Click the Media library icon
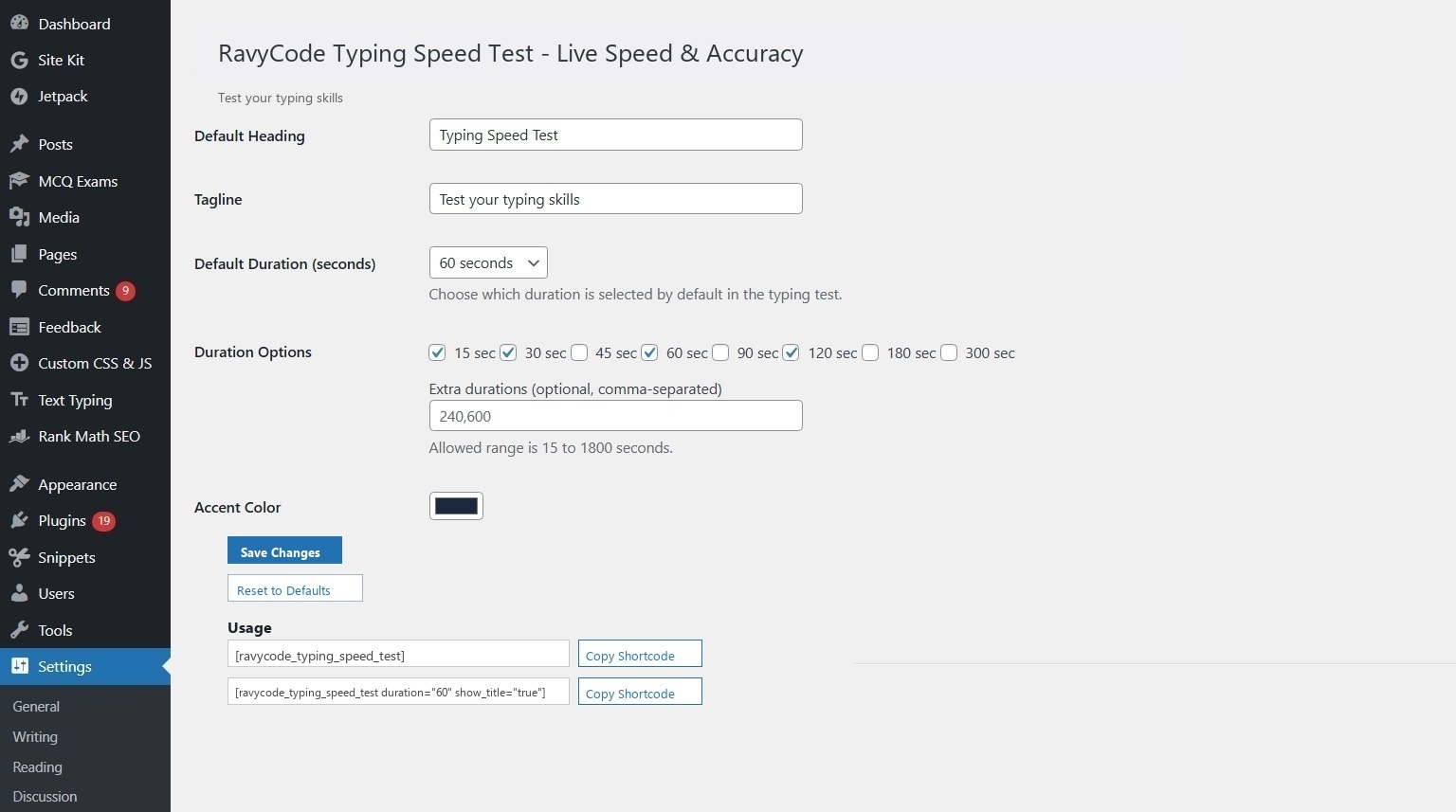Screen dimensions: 1456x812 pyautogui.click(x=19, y=217)
